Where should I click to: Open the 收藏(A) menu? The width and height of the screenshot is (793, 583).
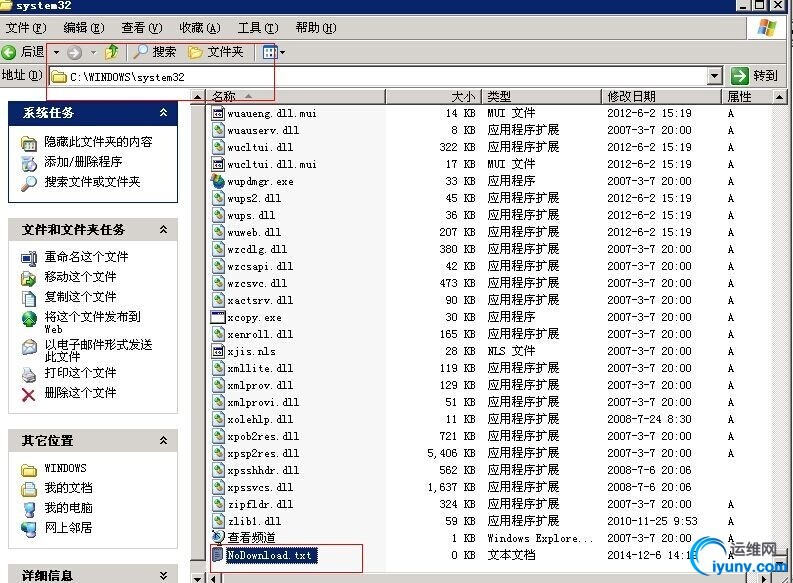(x=200, y=28)
